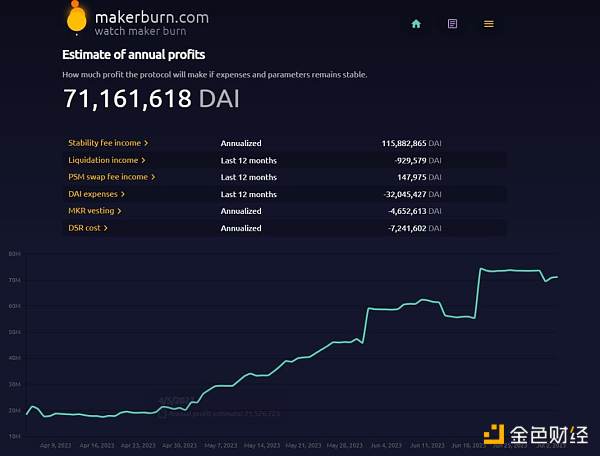This screenshot has height=456, width=600.
Task: Click the May 7, 2023 date on the chart axis
Action: [221, 445]
